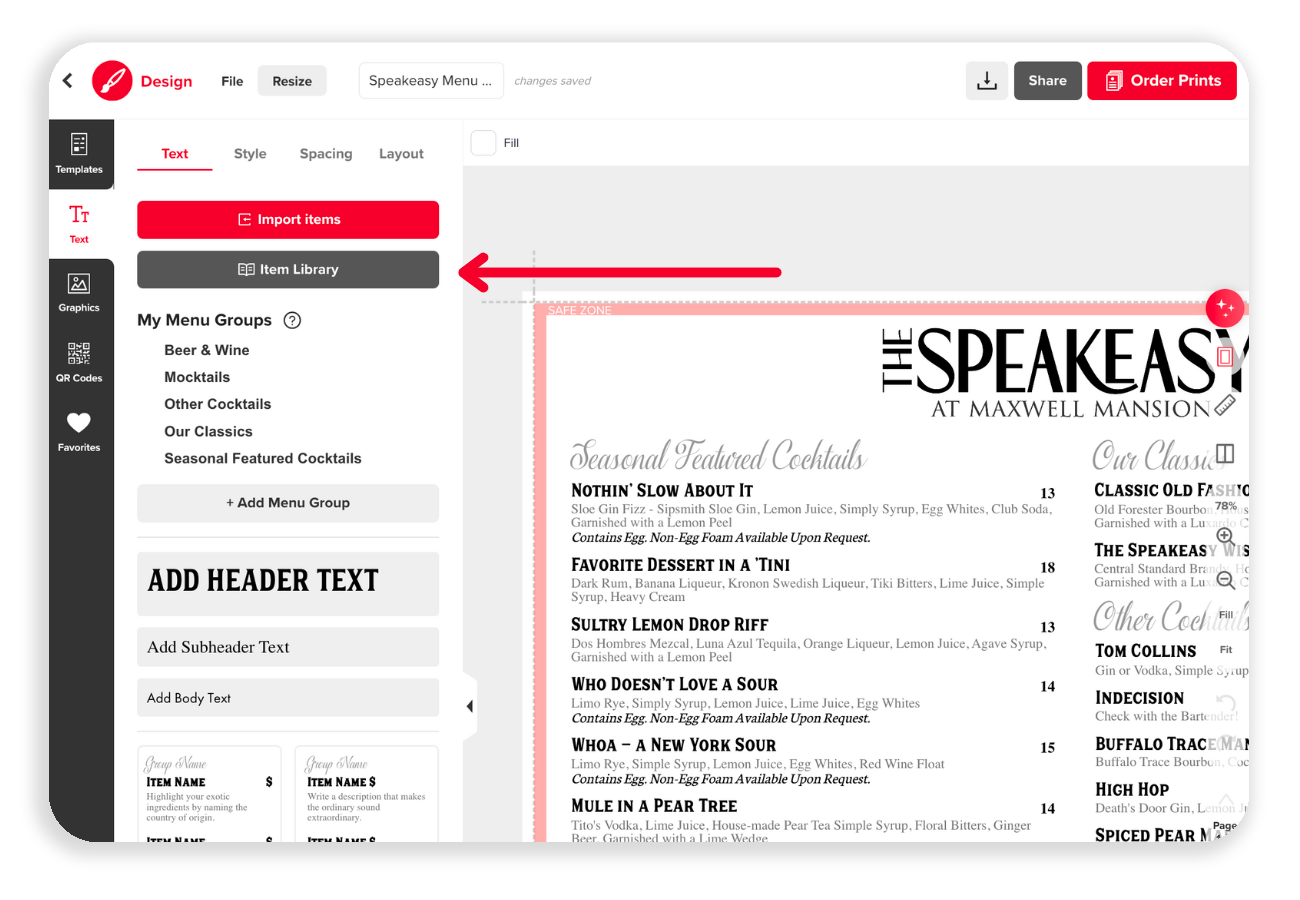
Task: Open the QR Codes sidebar panel
Action: [x=79, y=363]
